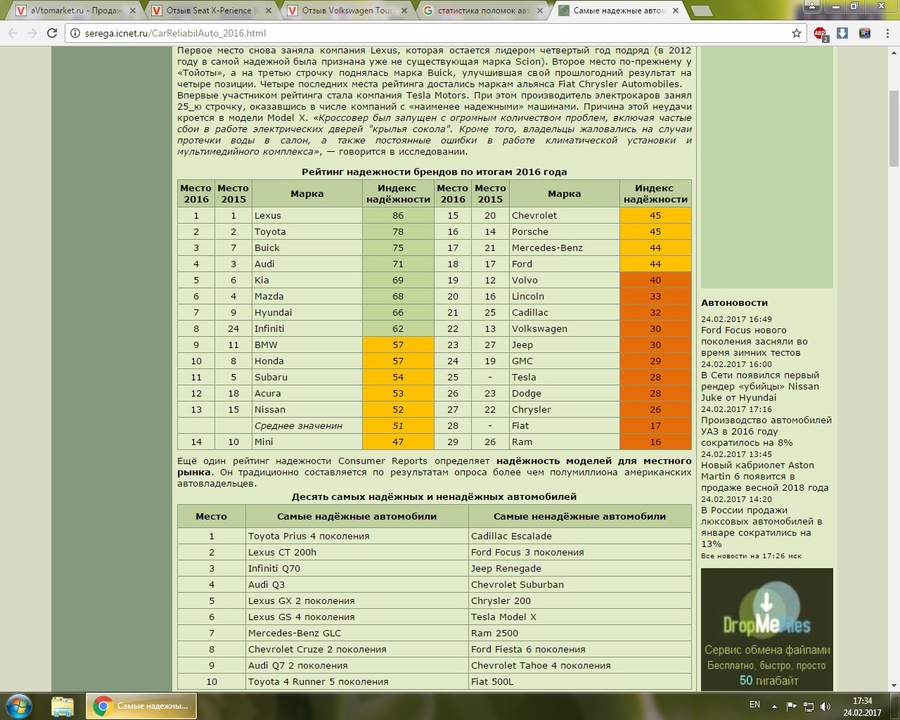Close the Volkswagen Touran review tab

point(404,10)
